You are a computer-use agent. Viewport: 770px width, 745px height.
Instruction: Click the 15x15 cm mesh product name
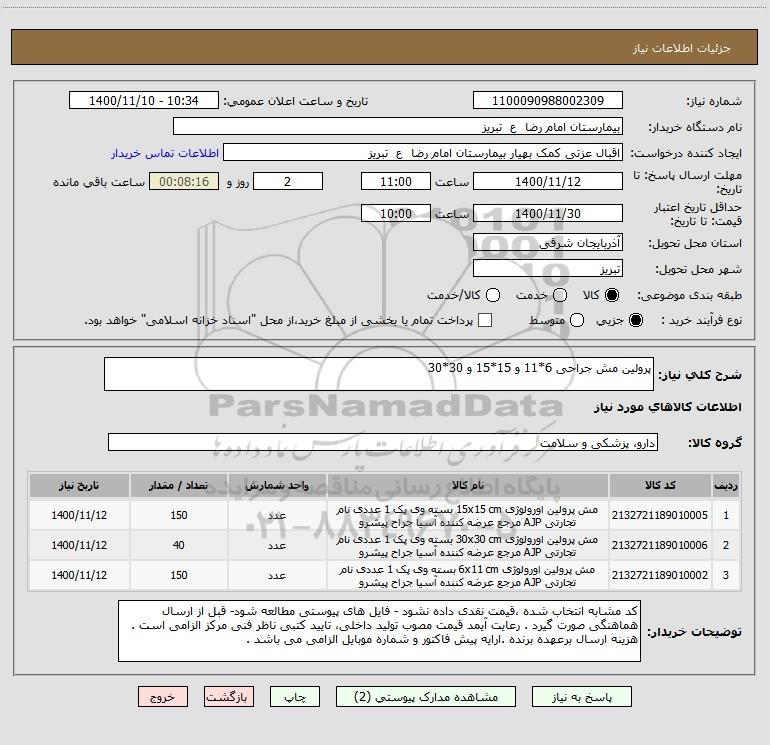(468, 516)
